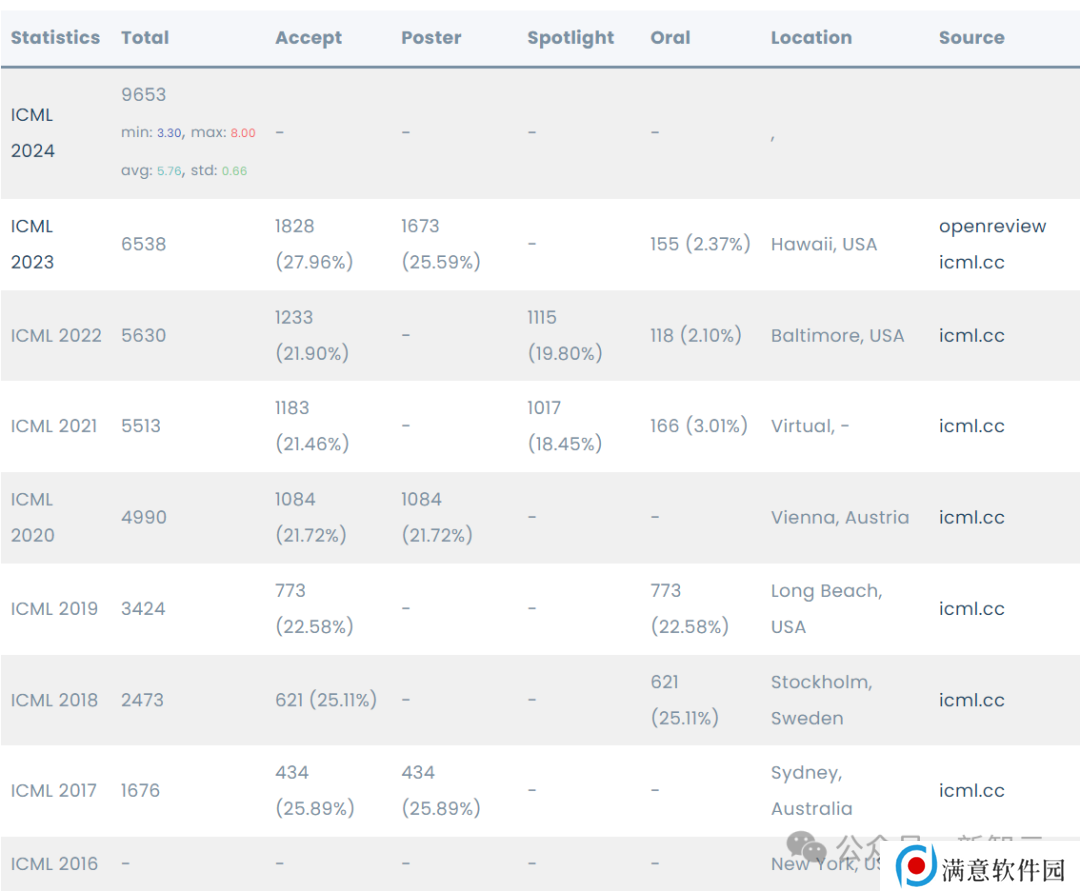Select location cell Sydney, Australia
This screenshot has height=891, width=1080.
(x=811, y=790)
